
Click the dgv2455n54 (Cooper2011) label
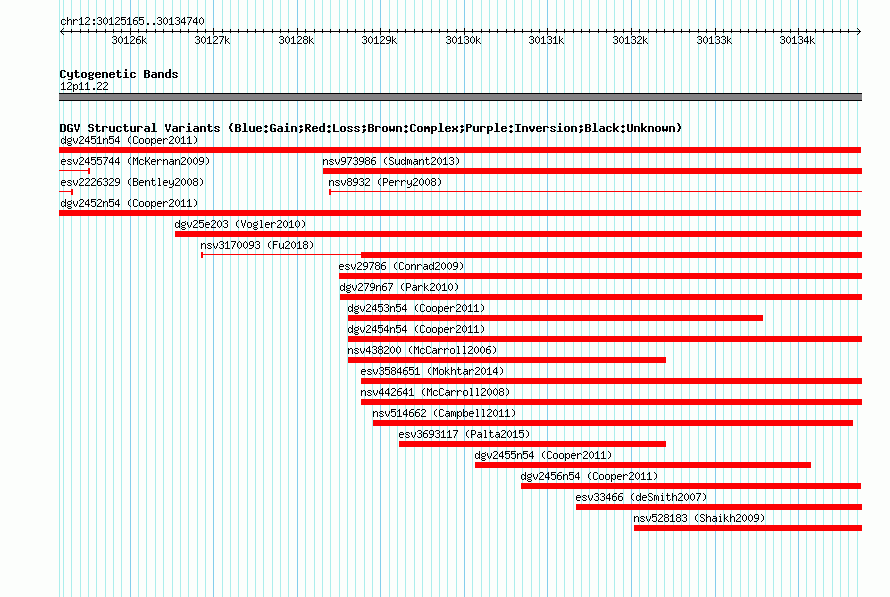coord(543,455)
